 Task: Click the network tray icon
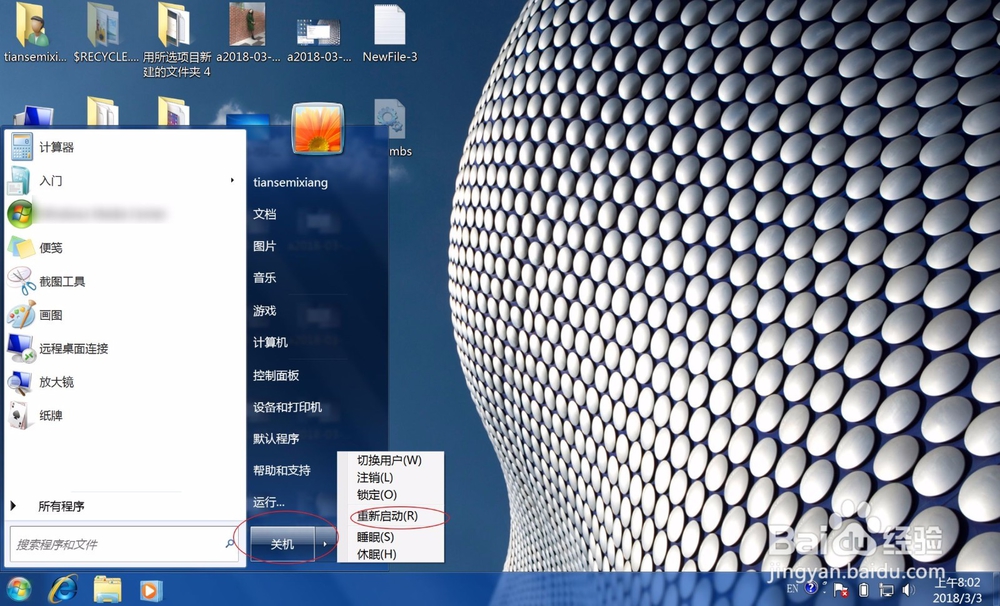pos(886,590)
